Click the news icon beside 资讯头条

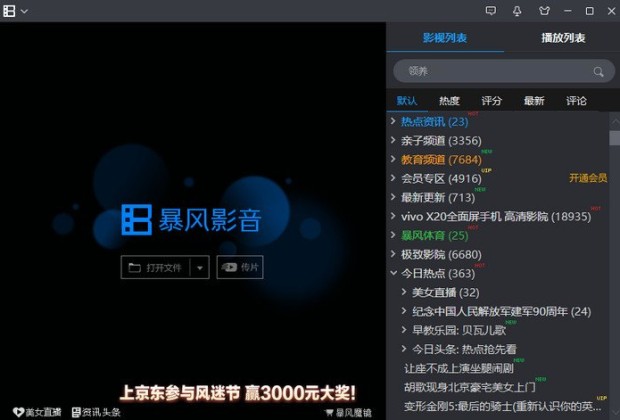coord(76,412)
